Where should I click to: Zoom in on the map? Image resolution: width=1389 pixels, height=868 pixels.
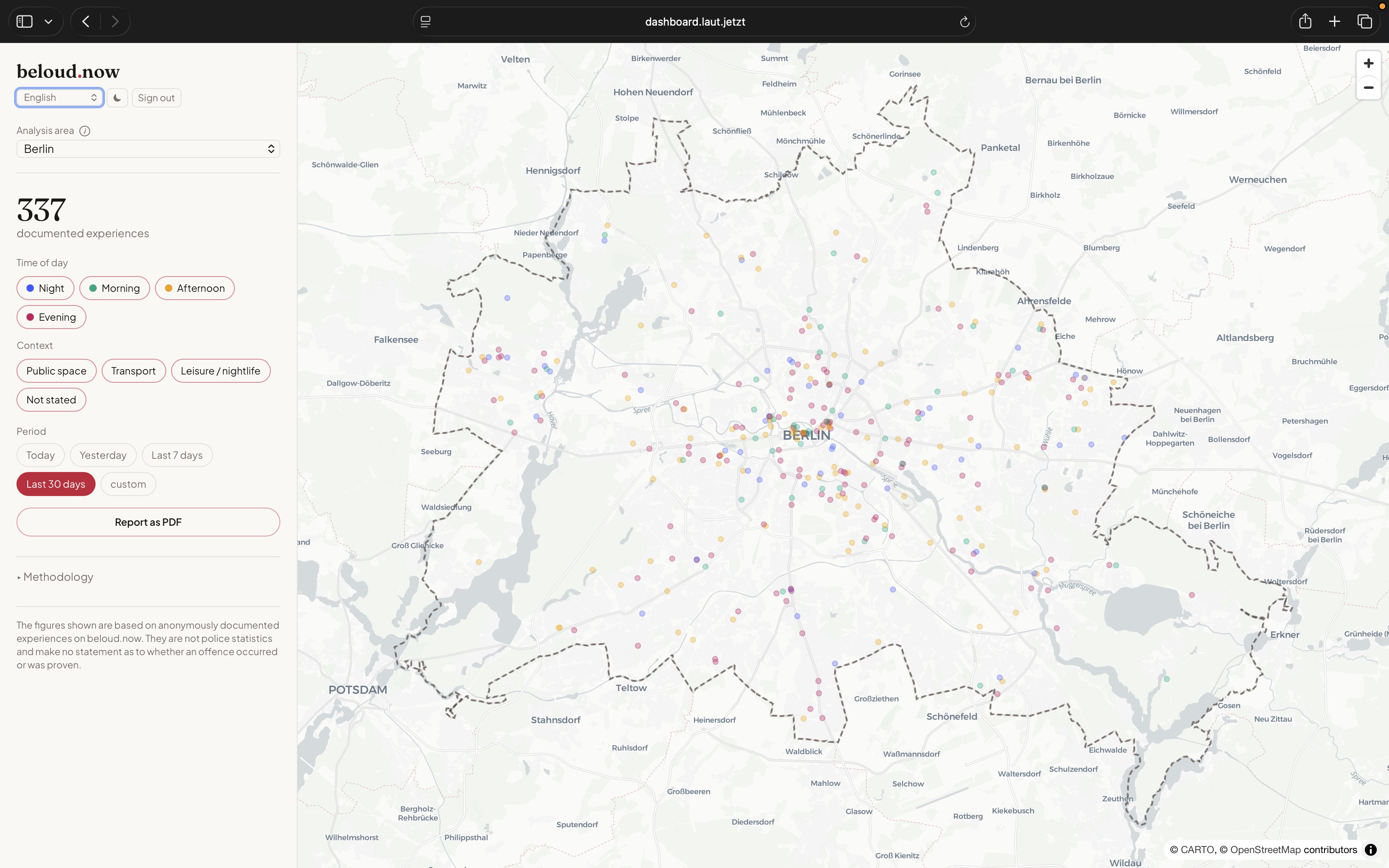(1368, 63)
